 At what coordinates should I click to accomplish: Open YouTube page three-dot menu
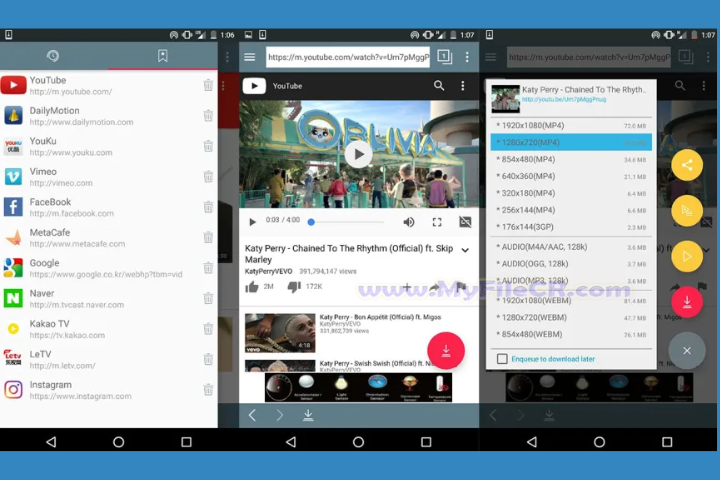click(x=463, y=85)
